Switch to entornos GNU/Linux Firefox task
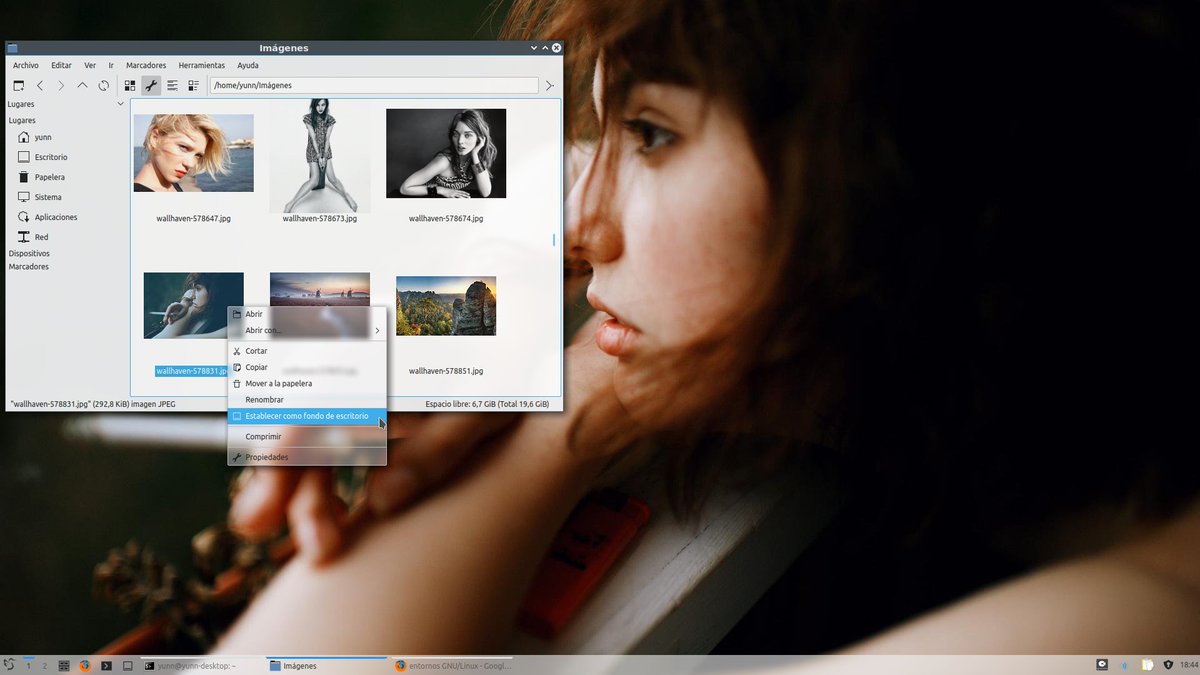 (453, 665)
